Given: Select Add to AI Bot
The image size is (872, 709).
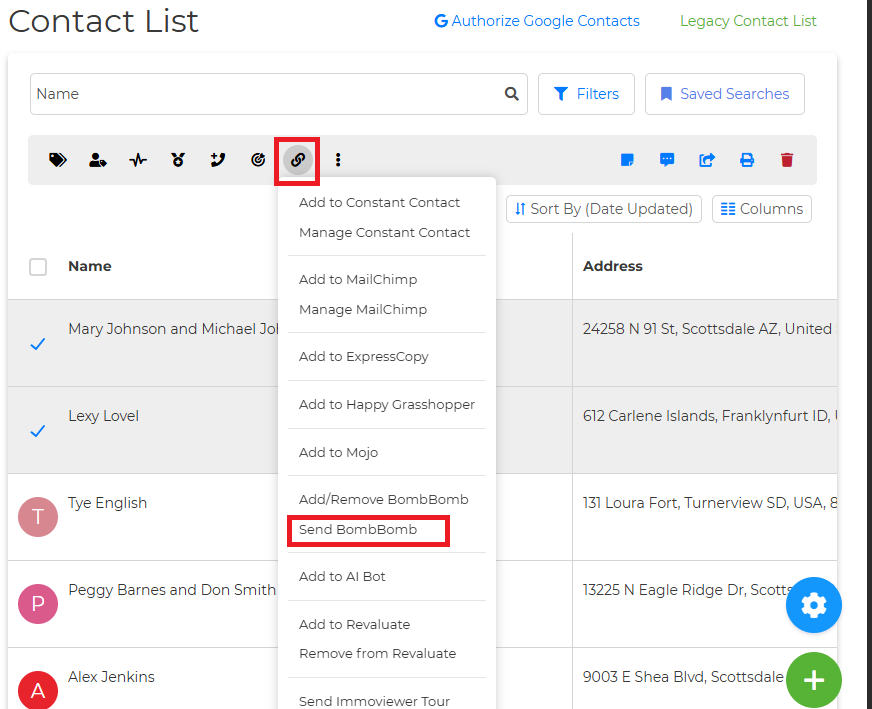Looking at the screenshot, I should [x=342, y=577].
